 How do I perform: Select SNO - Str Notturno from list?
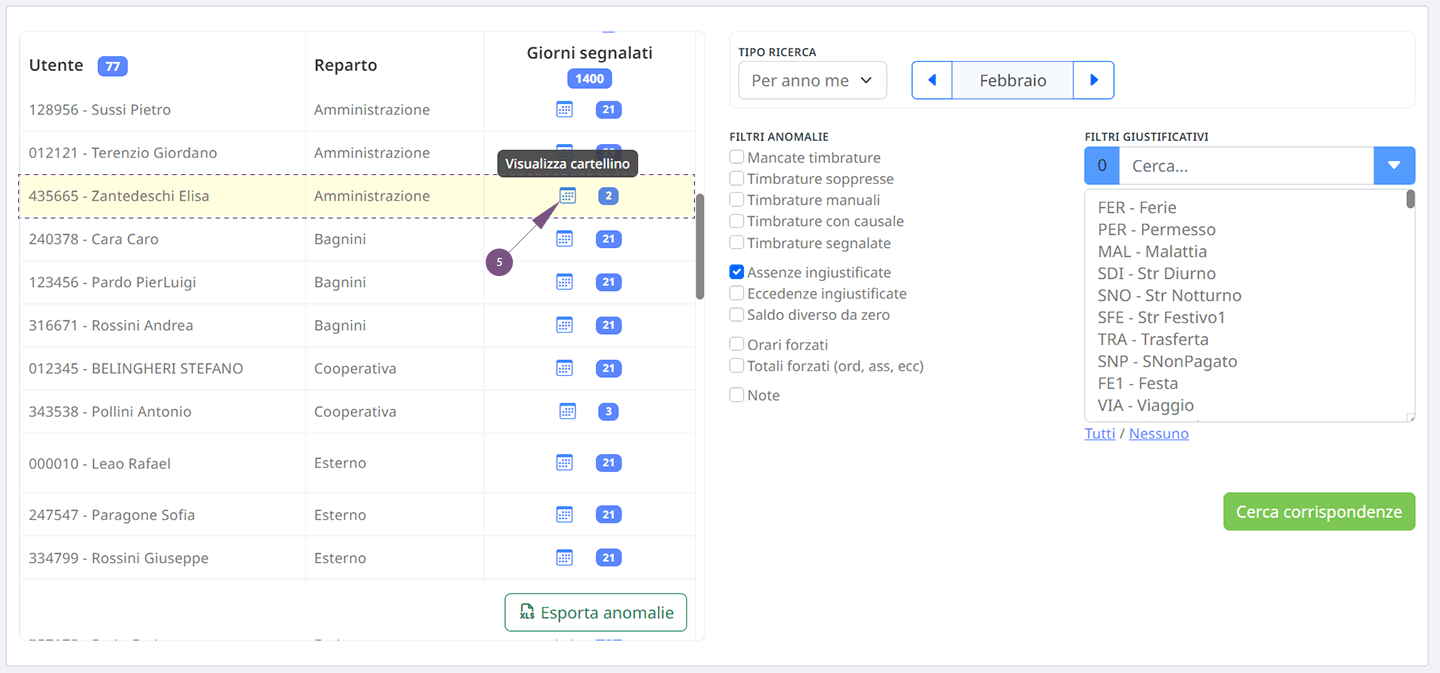(1169, 296)
